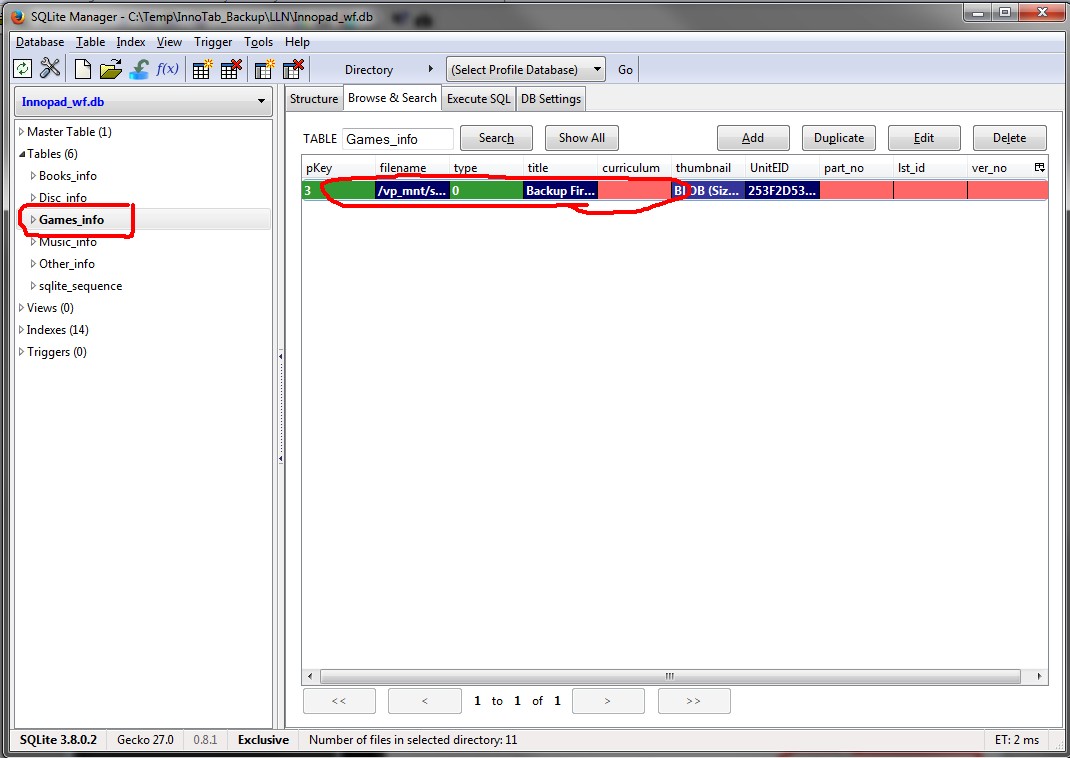Viewport: 1070px width, 758px height.
Task: Select the Music_info table in tree
Action: 68,242
